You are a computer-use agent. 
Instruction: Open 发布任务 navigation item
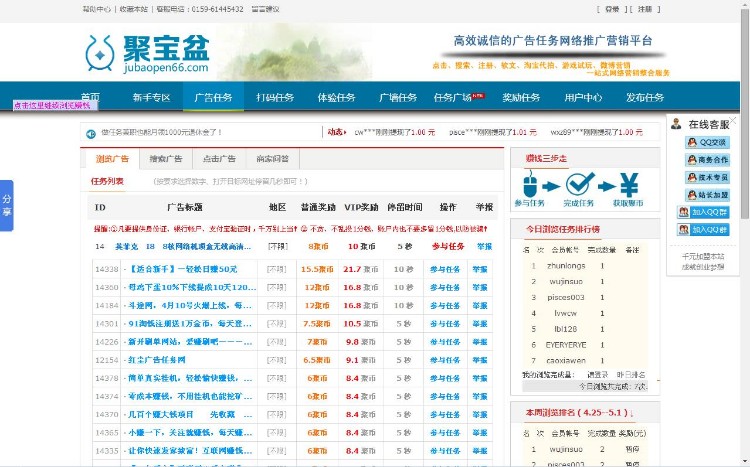coord(645,98)
